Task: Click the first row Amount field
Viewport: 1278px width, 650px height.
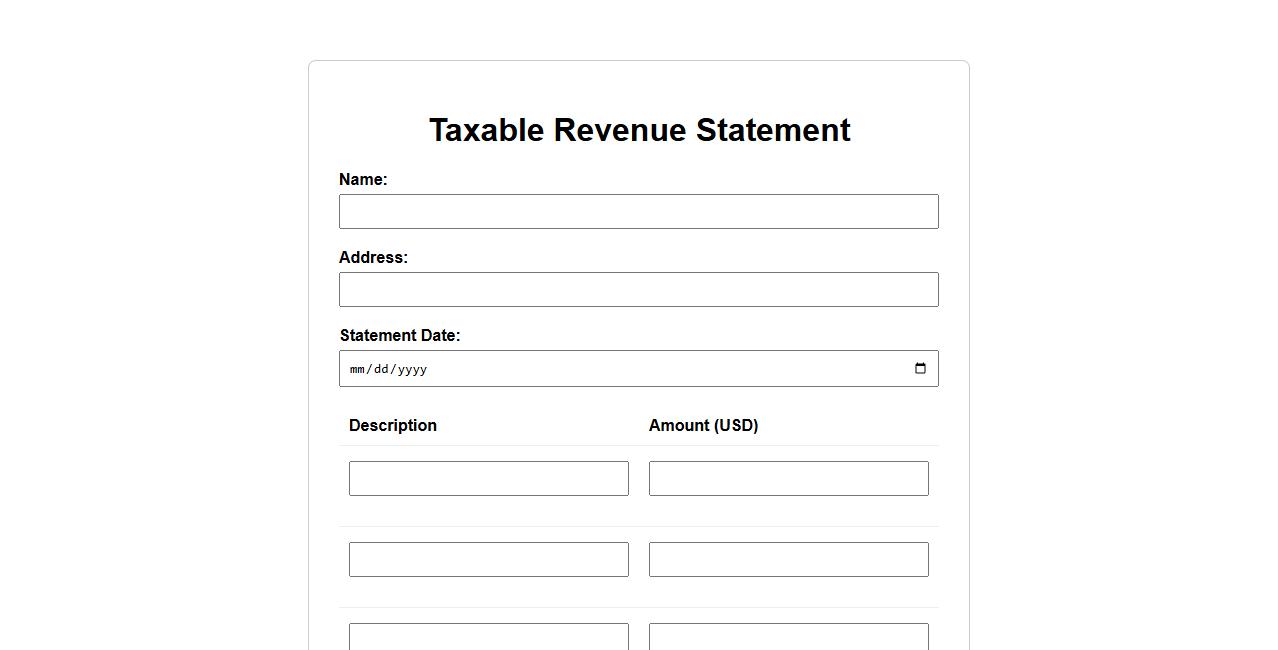Action: click(x=788, y=479)
